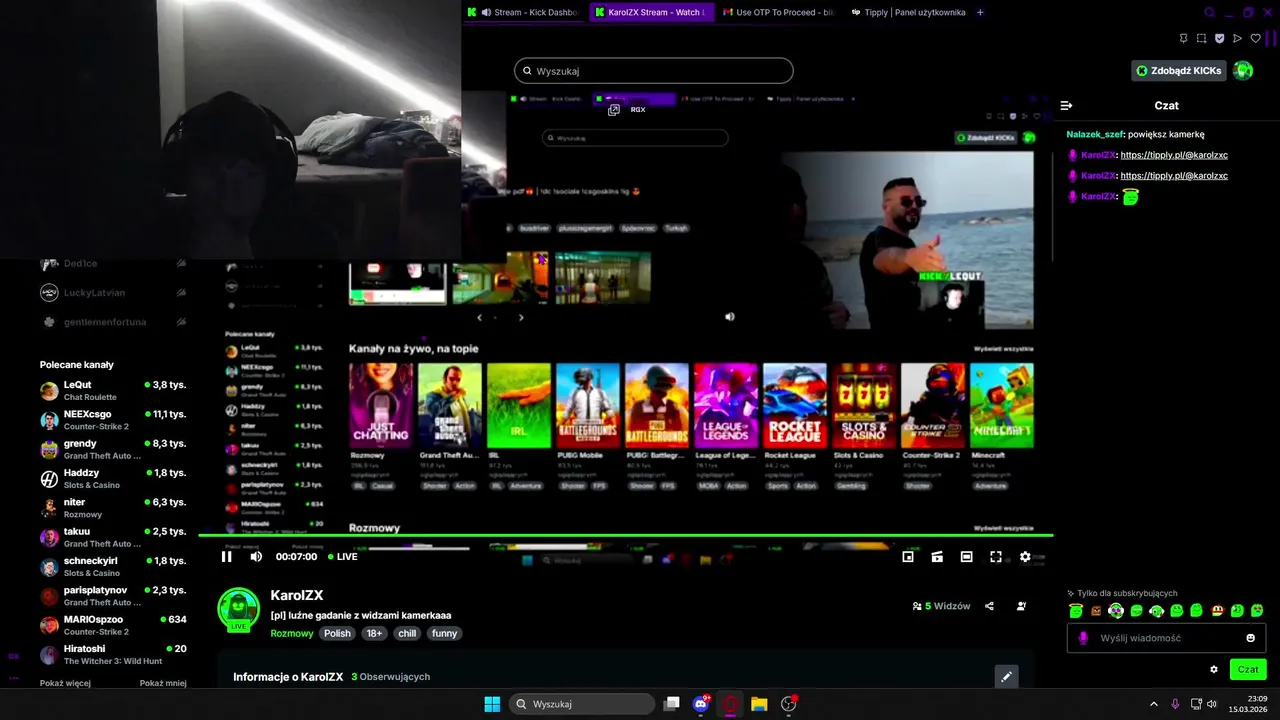This screenshot has width=1280, height=720.
Task: Send message with the Czat button
Action: pyautogui.click(x=1248, y=670)
